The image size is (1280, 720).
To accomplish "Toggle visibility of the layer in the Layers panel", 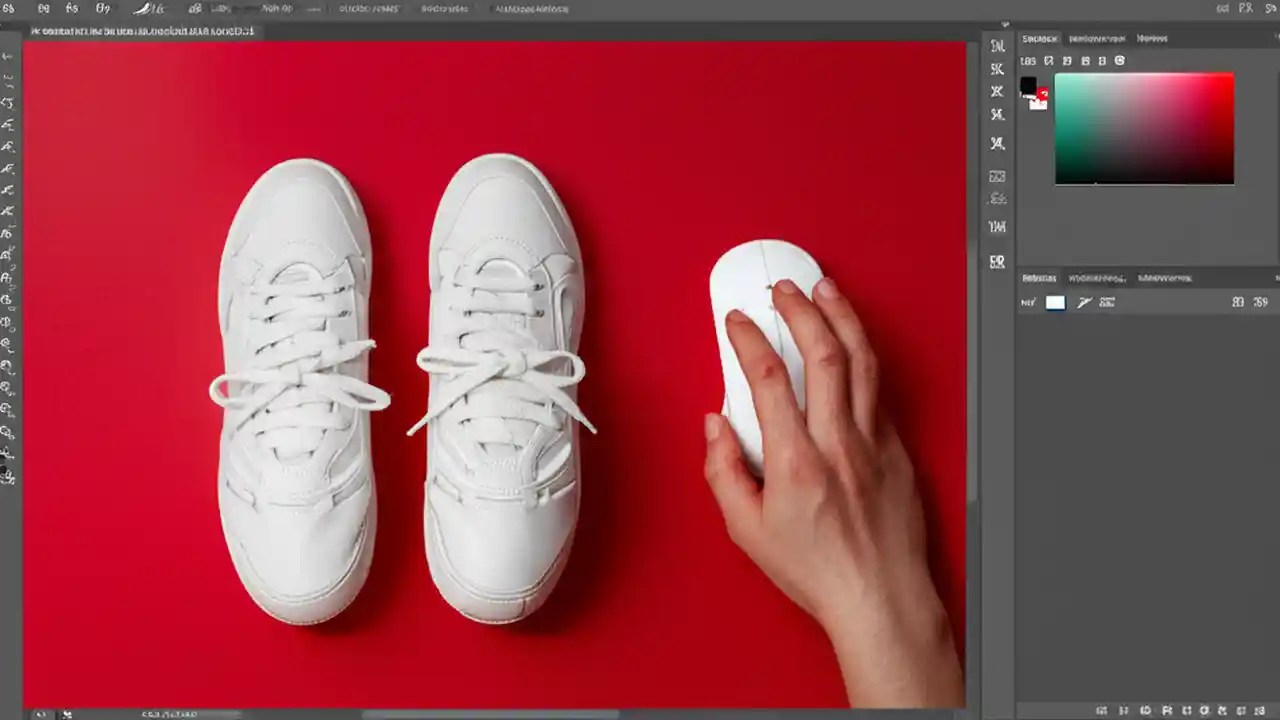I will (x=1026, y=302).
